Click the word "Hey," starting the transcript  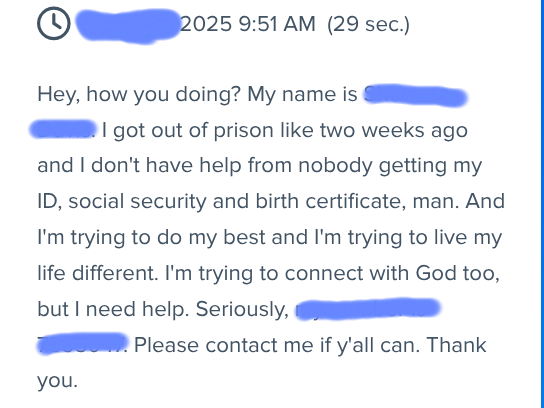click(x=59, y=95)
